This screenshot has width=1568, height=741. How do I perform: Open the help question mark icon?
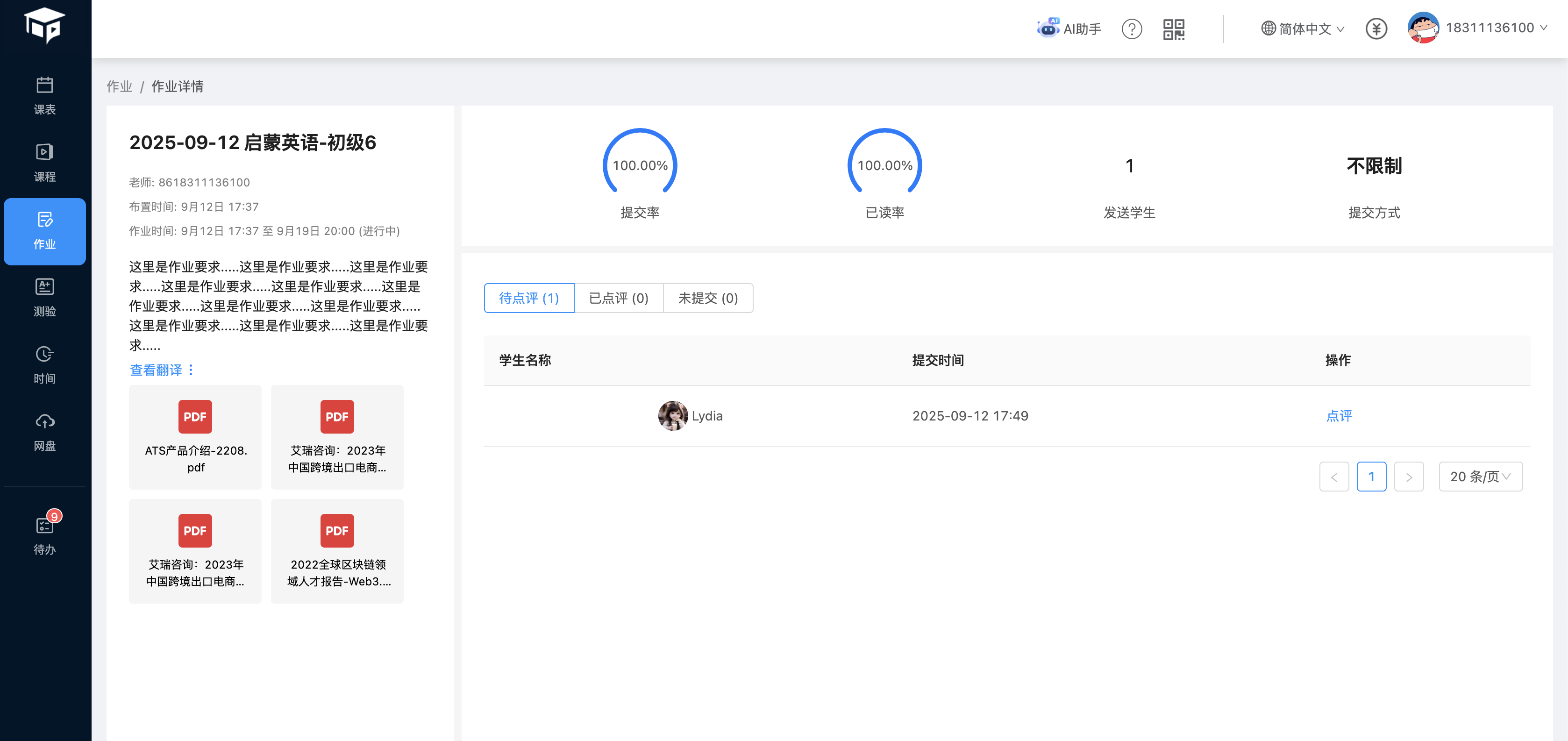click(x=1132, y=28)
